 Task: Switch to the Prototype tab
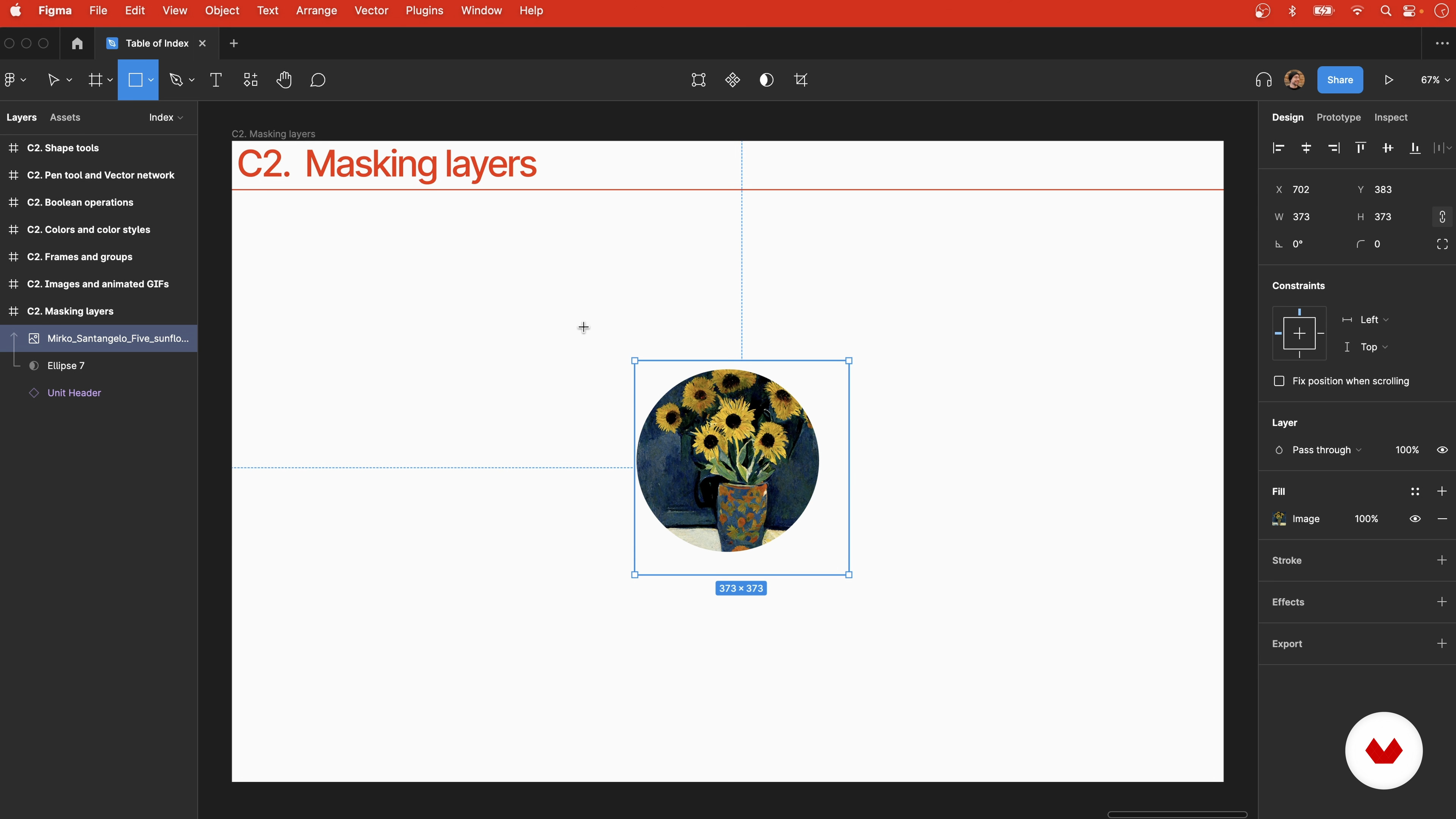click(1338, 118)
